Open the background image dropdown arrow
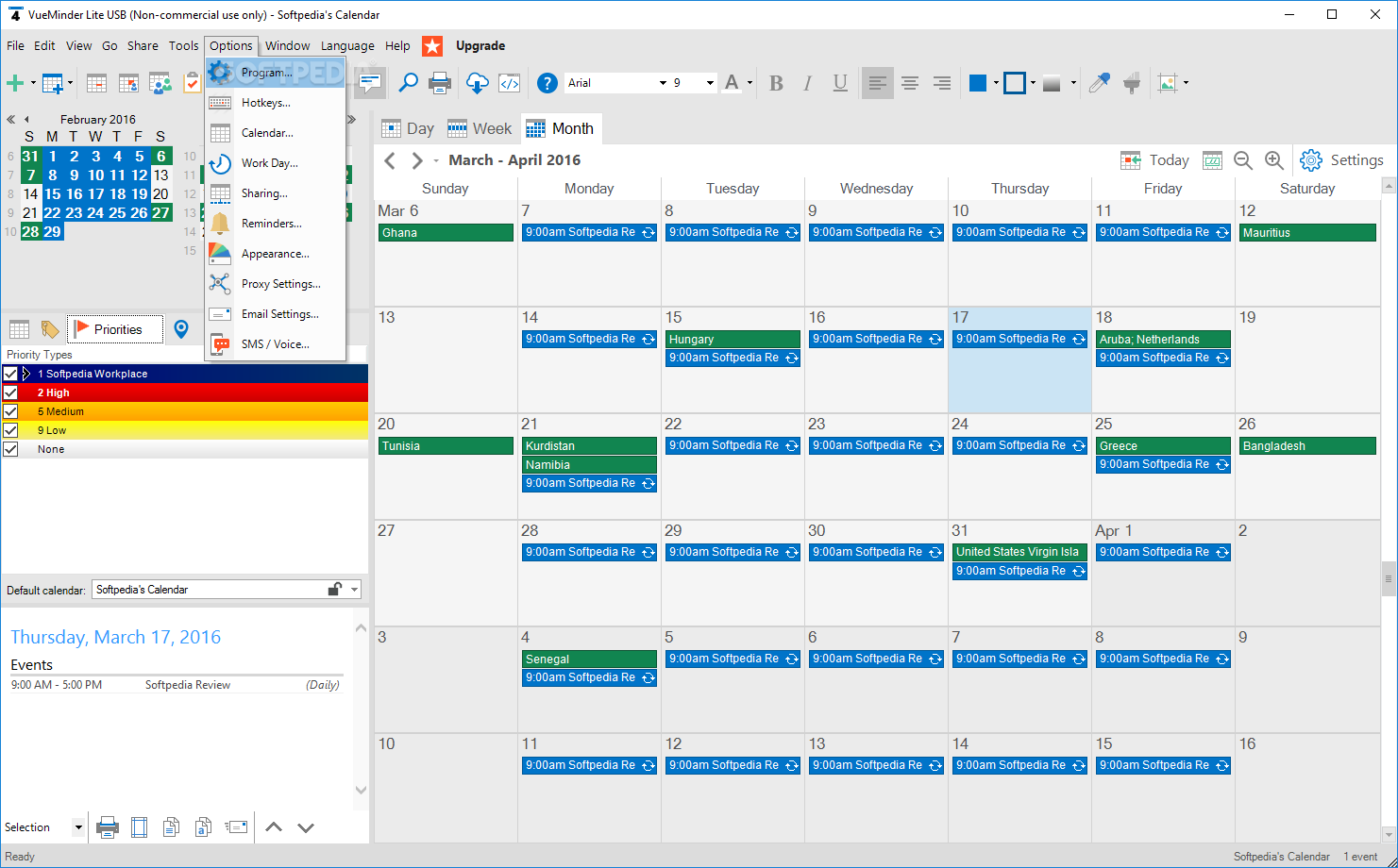This screenshot has width=1398, height=868. [1186, 83]
